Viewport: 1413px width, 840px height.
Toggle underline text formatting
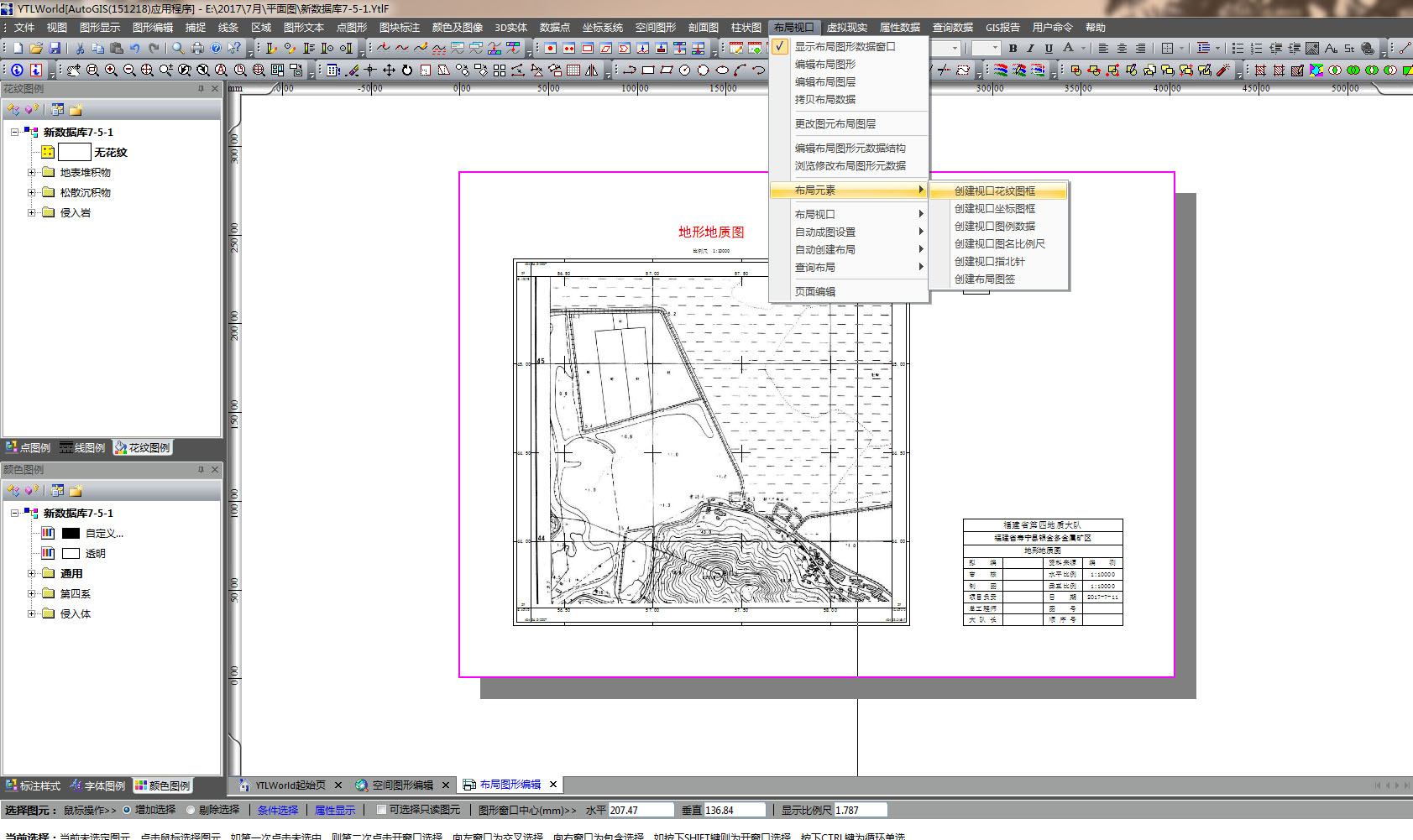1049,49
